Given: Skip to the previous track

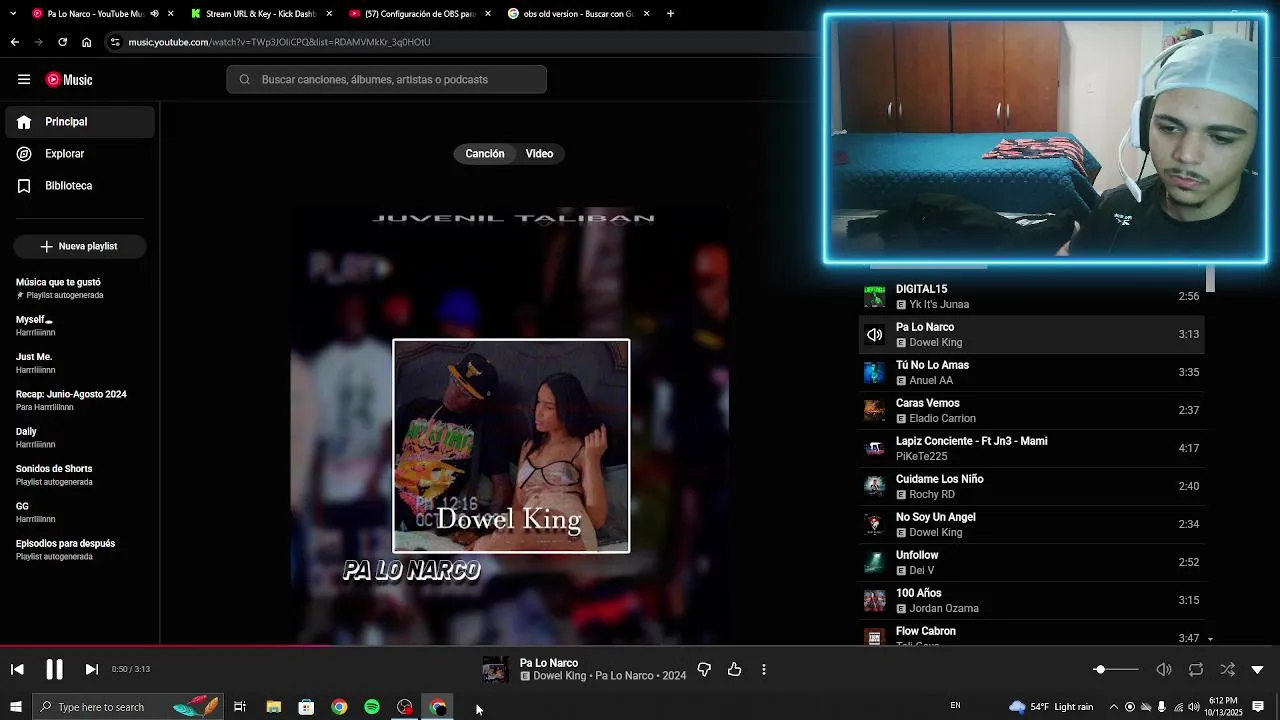Looking at the screenshot, I should click(x=17, y=669).
